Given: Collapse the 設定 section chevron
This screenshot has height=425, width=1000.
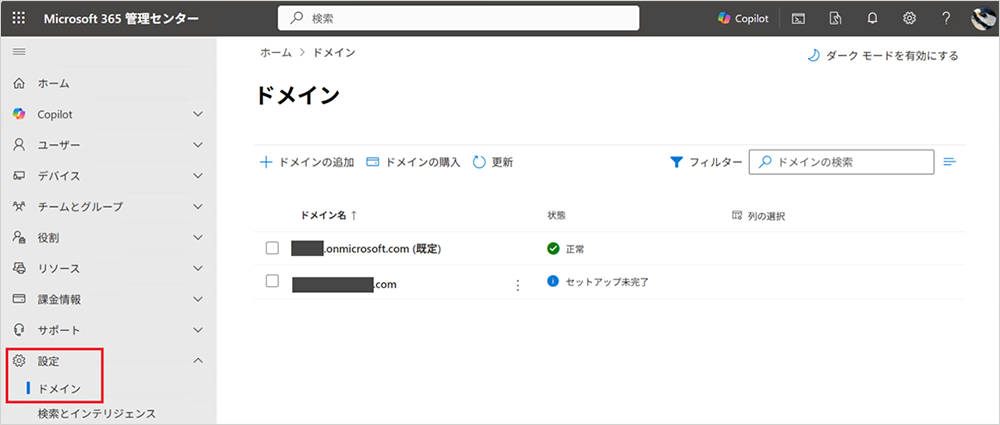Looking at the screenshot, I should tap(198, 361).
